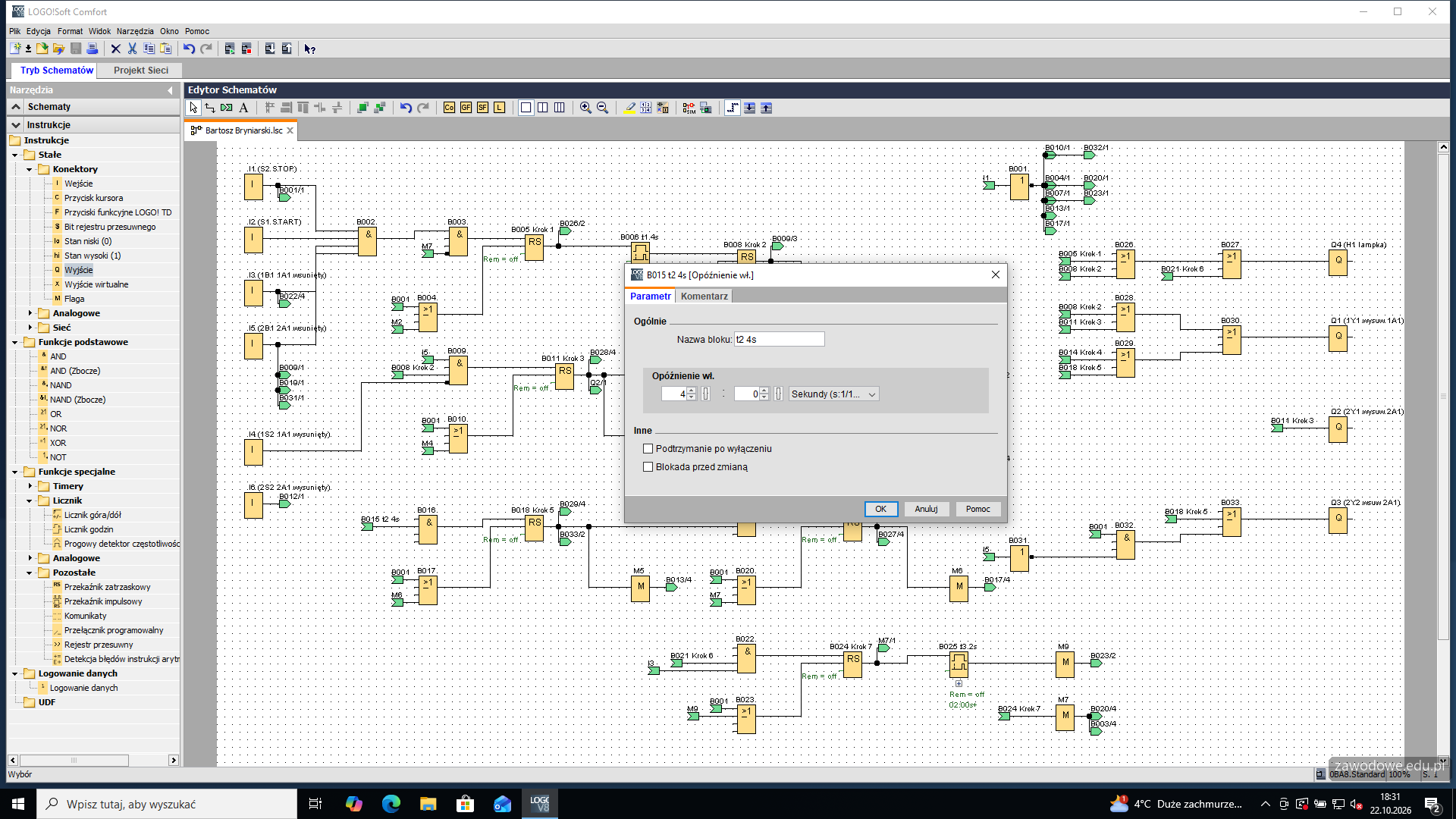The width and height of the screenshot is (1456, 819).
Task: Expand the Schematy panel header
Action: tap(16, 107)
